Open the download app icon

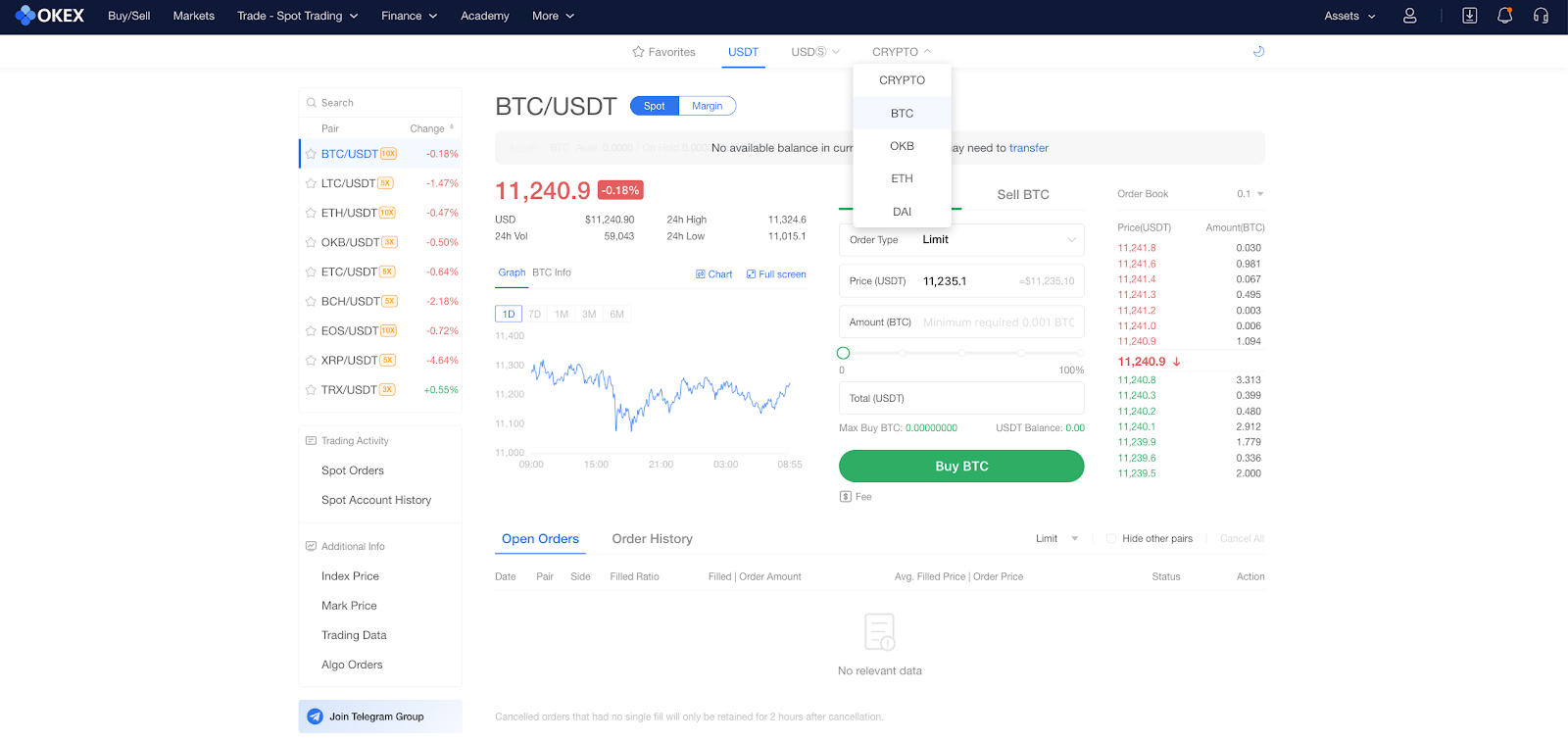pos(1469,16)
